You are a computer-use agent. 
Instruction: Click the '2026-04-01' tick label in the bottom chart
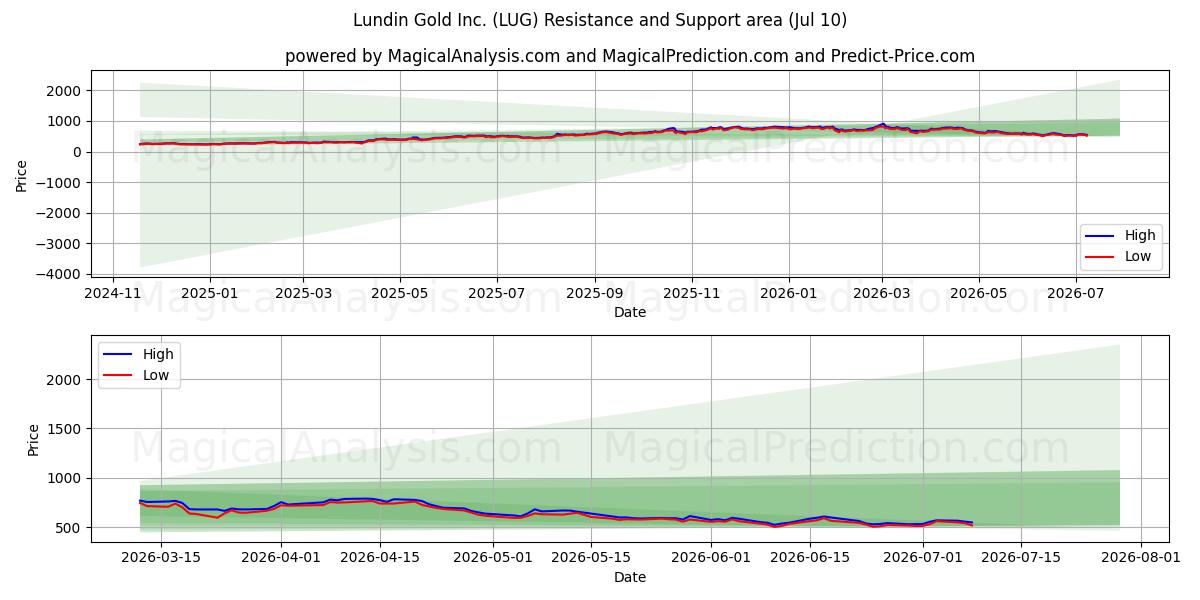(x=281, y=558)
